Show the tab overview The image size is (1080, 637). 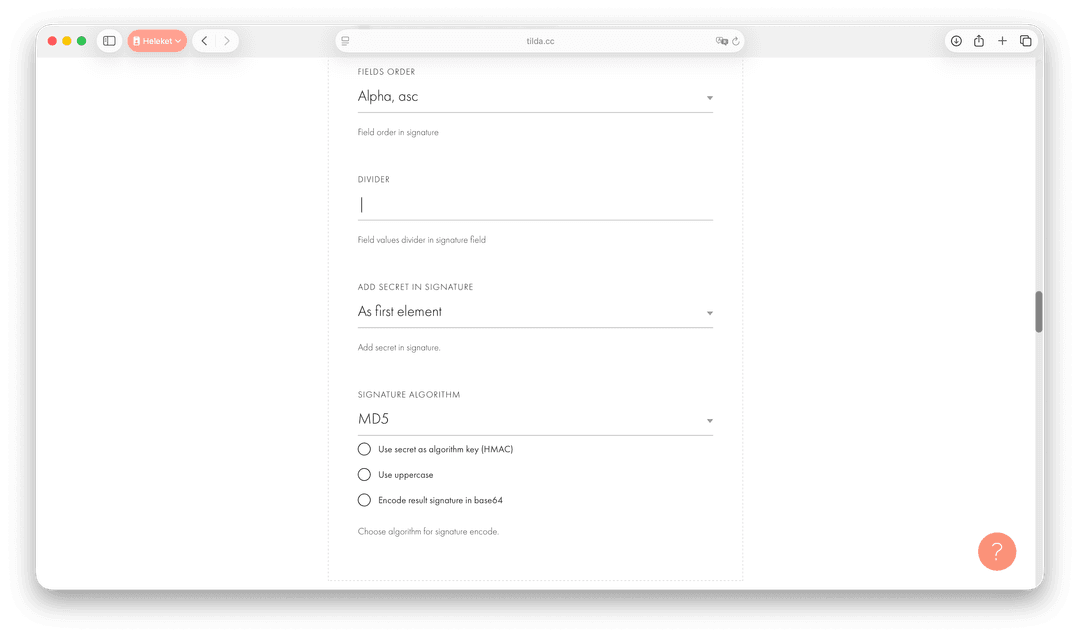[x=1025, y=41]
